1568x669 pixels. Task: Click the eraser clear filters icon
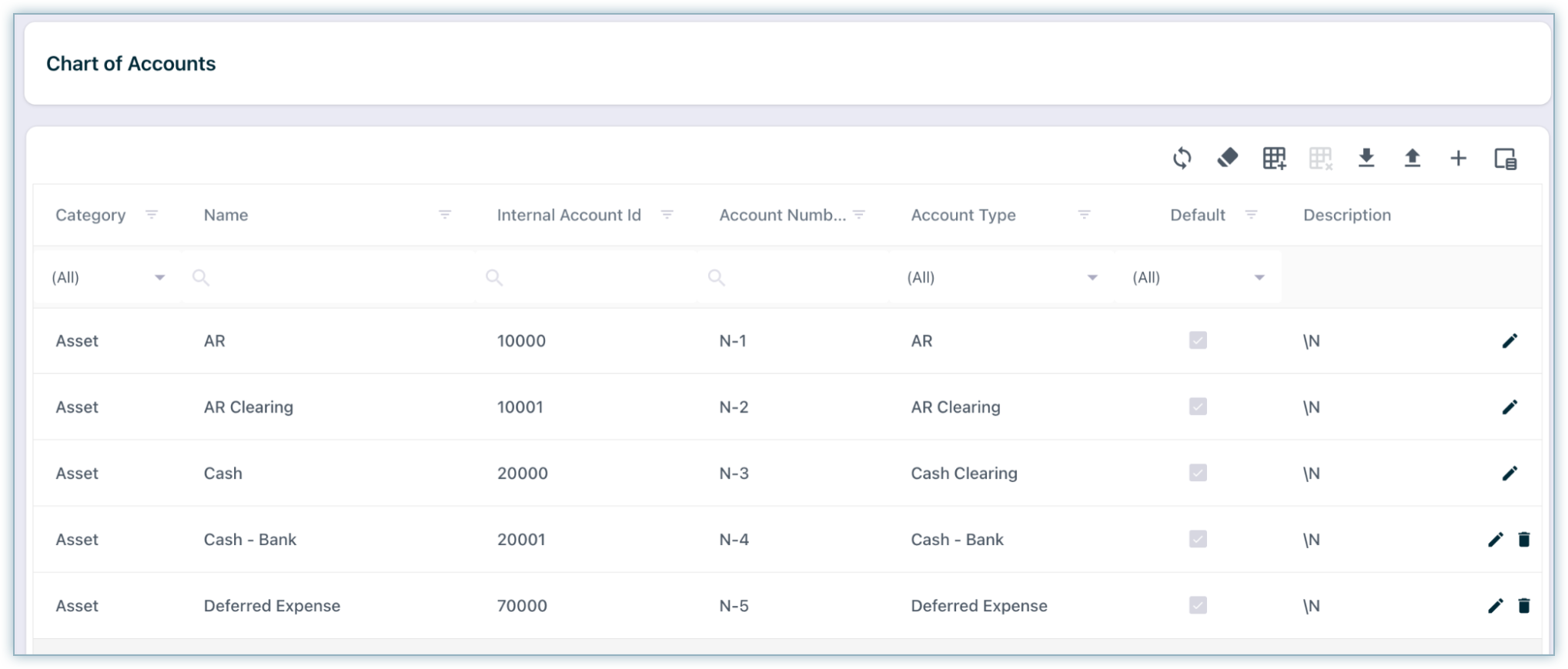(1228, 159)
